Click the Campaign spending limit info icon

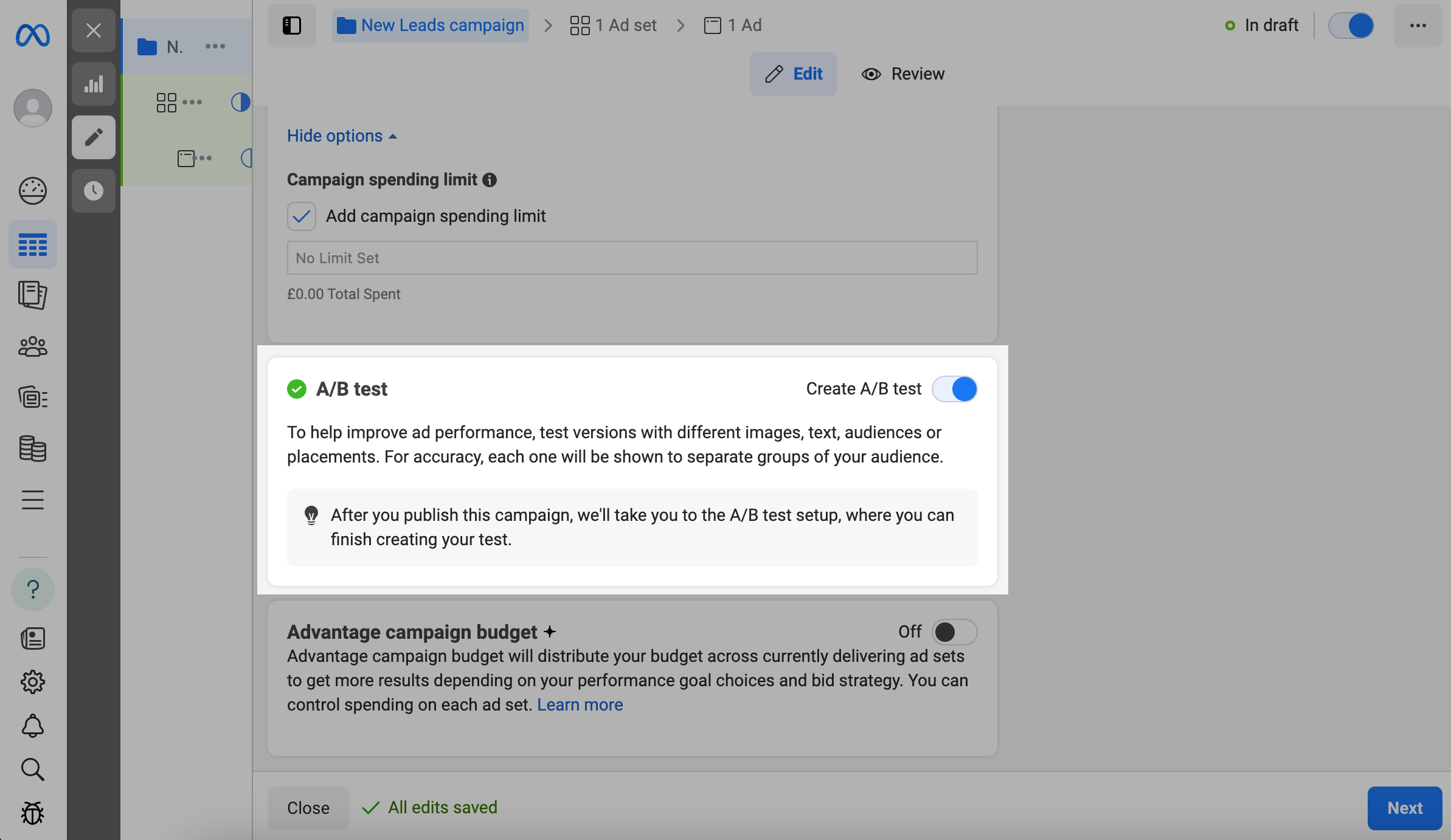[x=490, y=180]
